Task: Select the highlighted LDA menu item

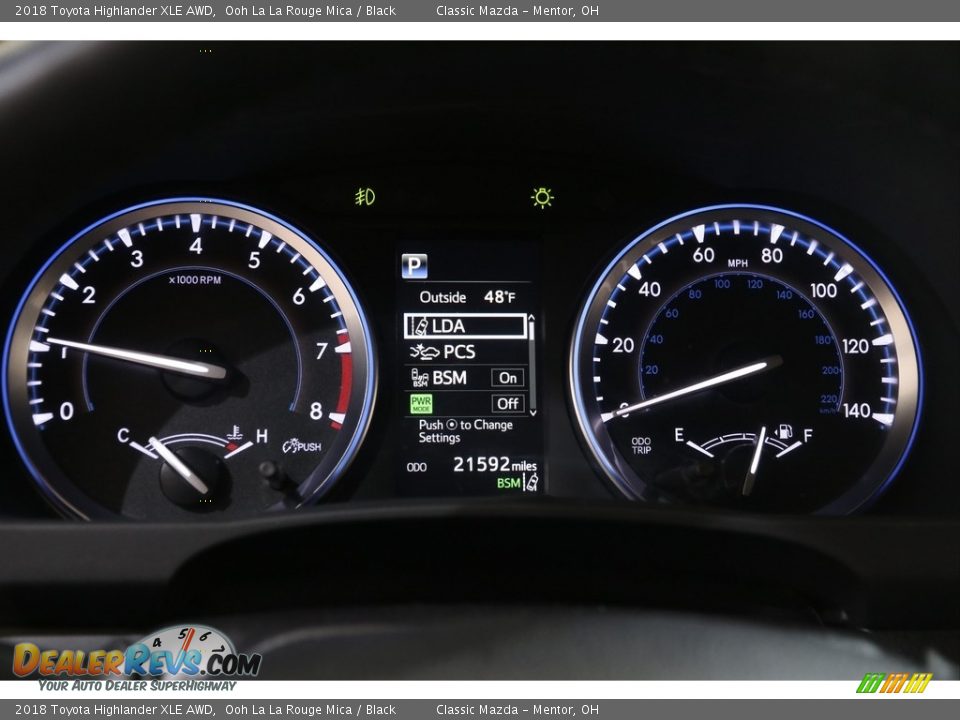Action: tap(465, 326)
